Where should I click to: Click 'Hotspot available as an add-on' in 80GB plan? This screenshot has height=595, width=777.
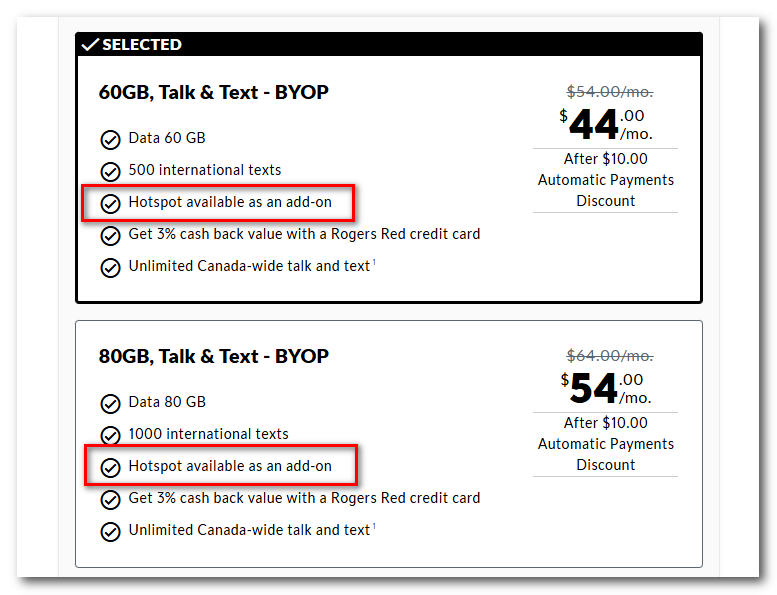pyautogui.click(x=230, y=466)
